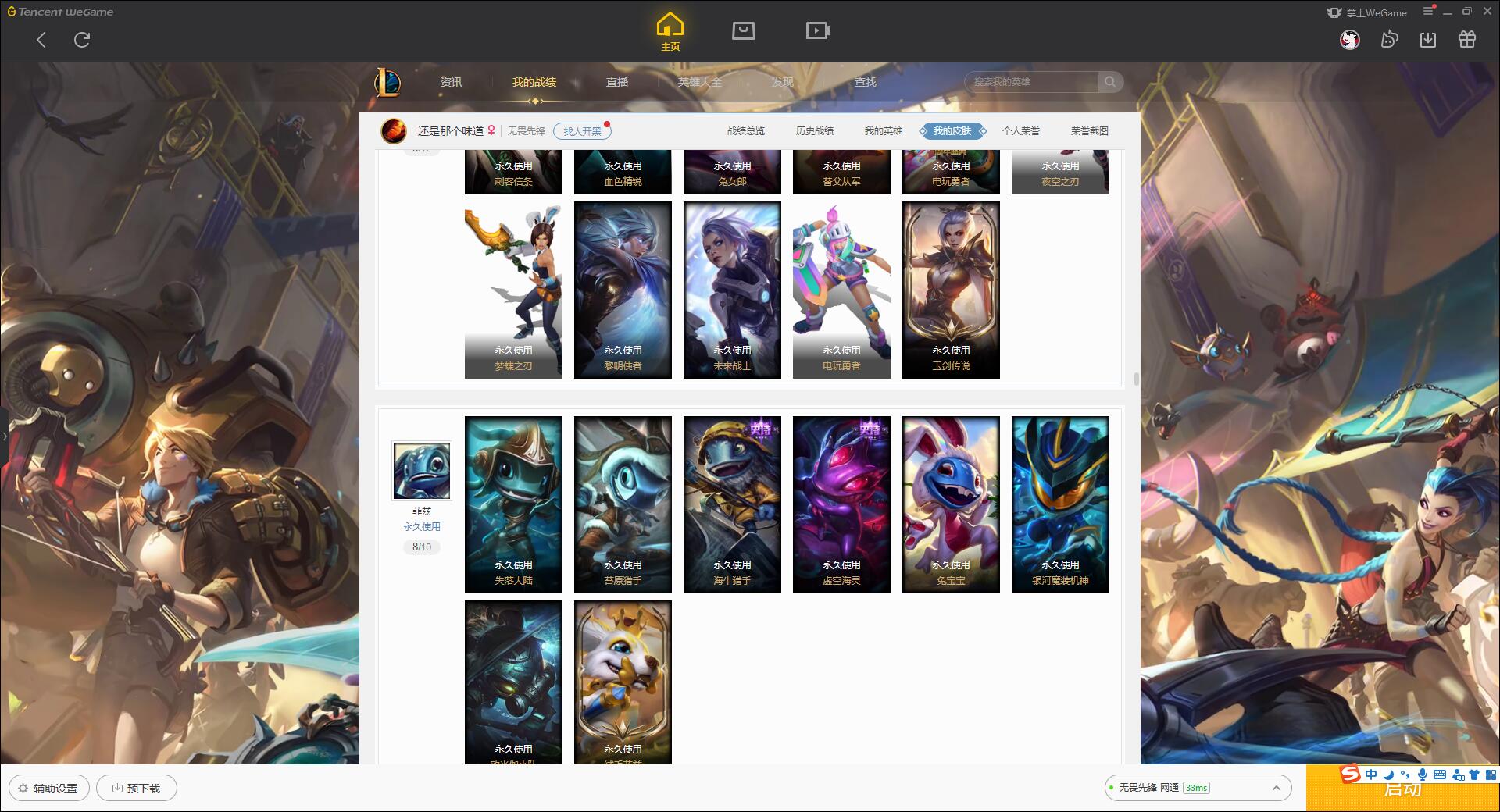This screenshot has width=1500, height=812.
Task: Open the user avatar profile
Action: click(1349, 40)
